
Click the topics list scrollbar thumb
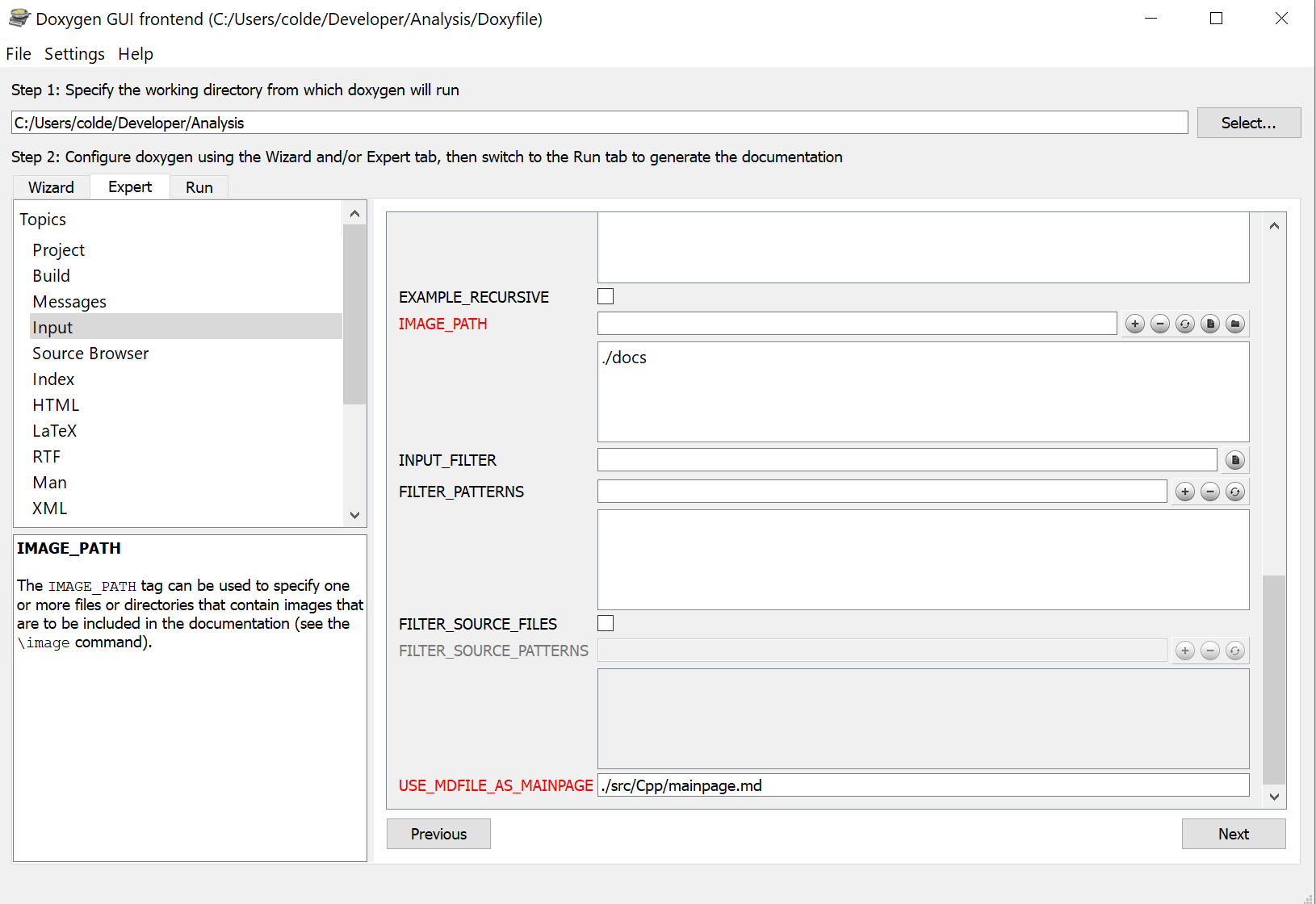(x=354, y=314)
